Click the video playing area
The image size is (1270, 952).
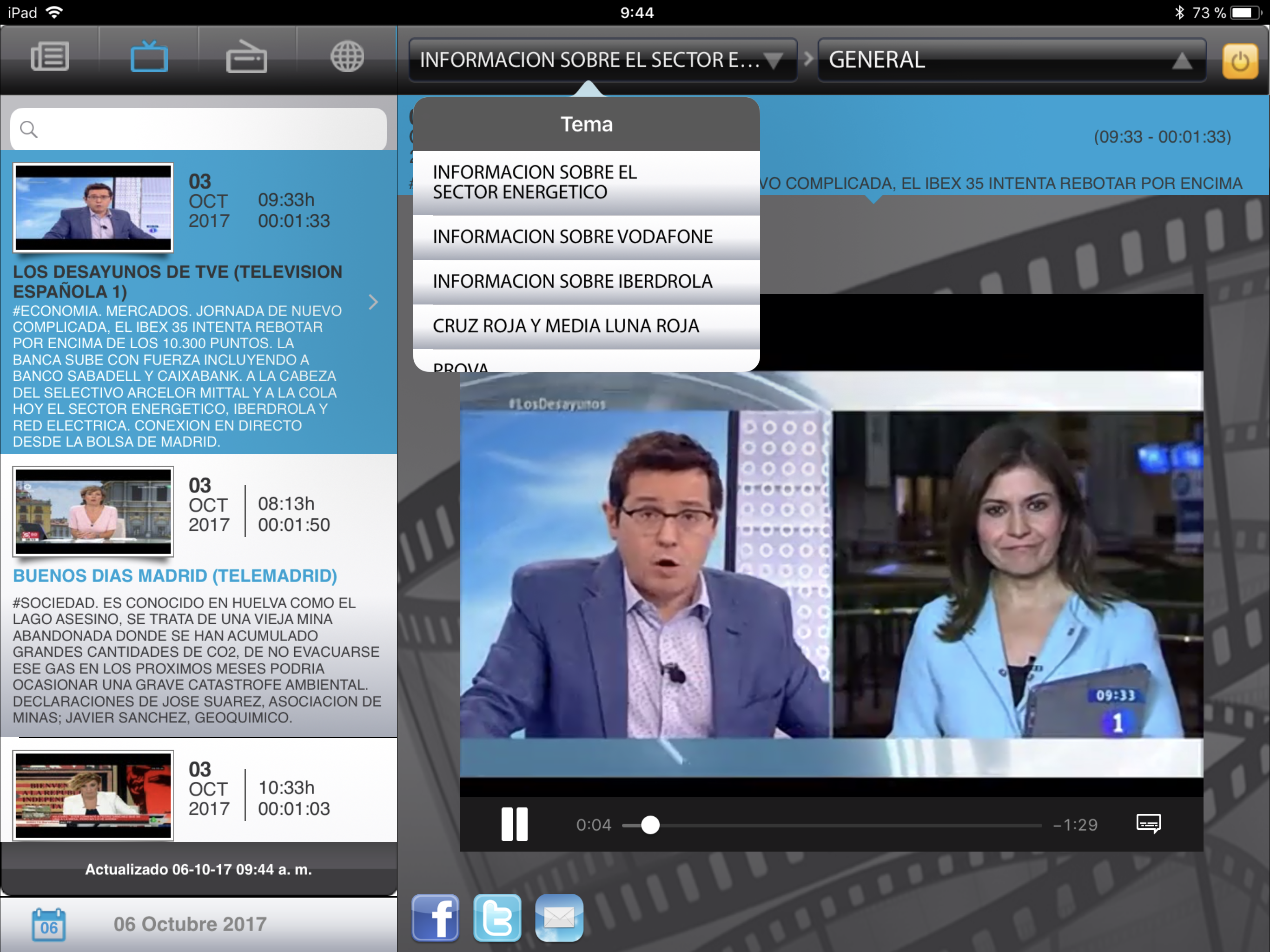[x=831, y=574]
